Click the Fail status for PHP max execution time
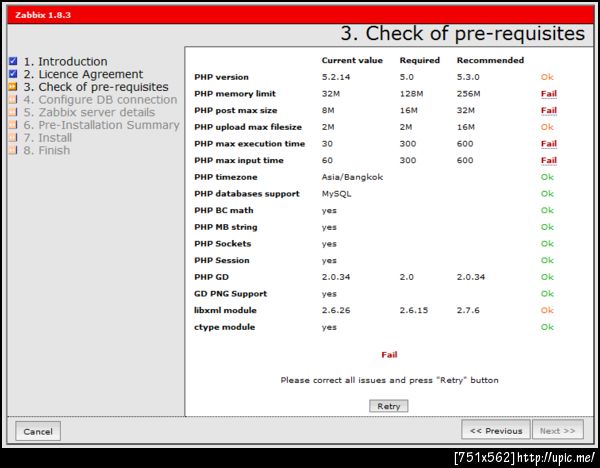 pyautogui.click(x=548, y=144)
